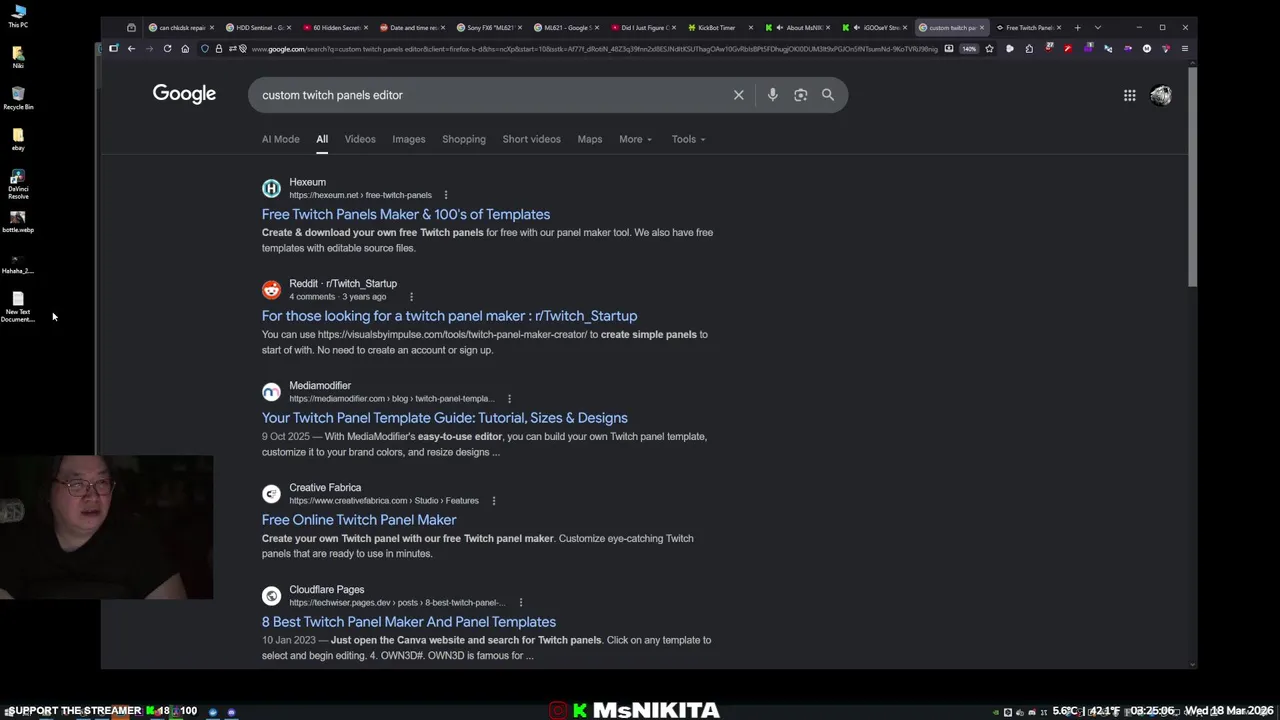Click the magnifier search submit icon
This screenshot has width=1280, height=720.
click(828, 95)
